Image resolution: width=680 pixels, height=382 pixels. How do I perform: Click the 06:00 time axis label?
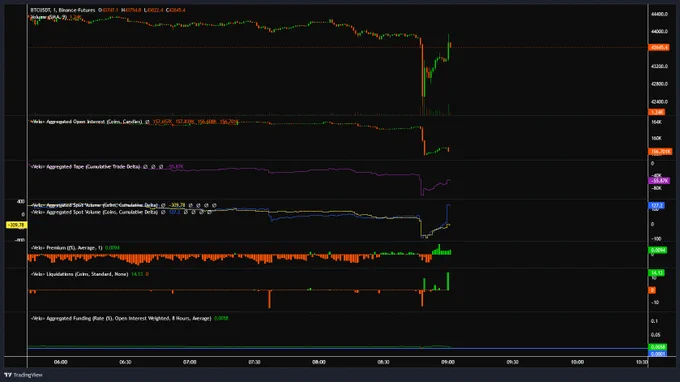tap(61, 362)
